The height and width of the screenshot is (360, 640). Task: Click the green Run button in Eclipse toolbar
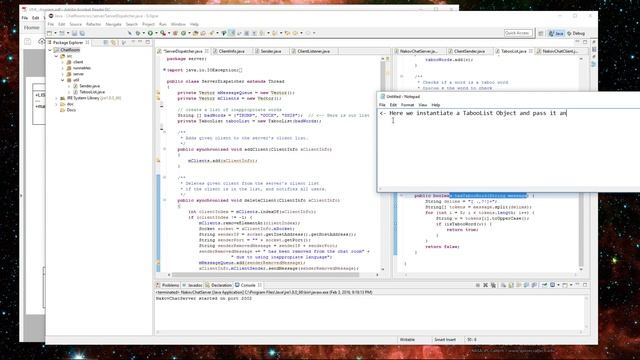click(150, 33)
